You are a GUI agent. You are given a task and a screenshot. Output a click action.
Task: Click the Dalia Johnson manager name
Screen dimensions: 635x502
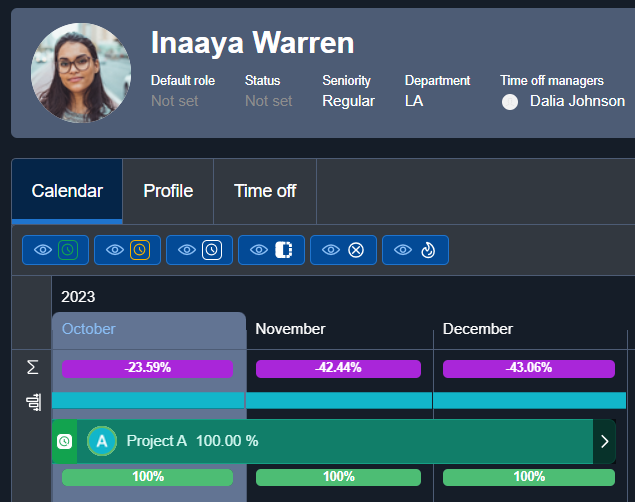[577, 101]
